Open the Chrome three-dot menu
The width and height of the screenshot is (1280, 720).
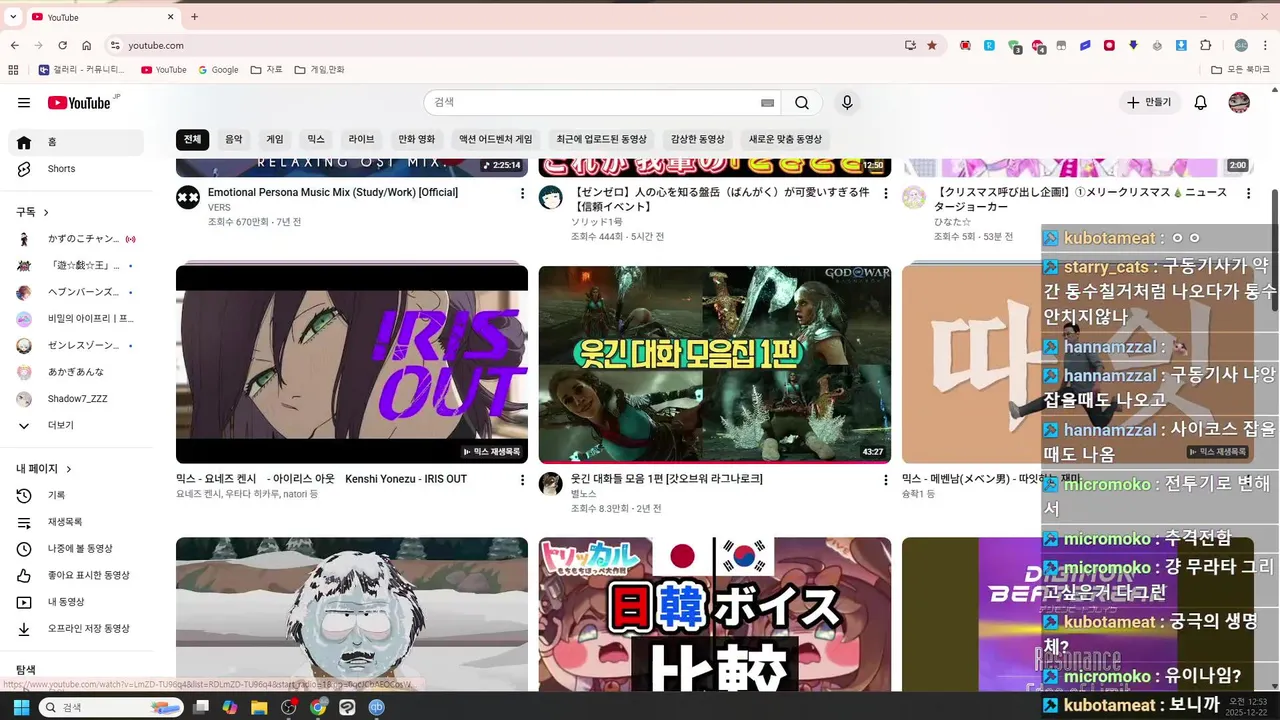coord(1265,45)
